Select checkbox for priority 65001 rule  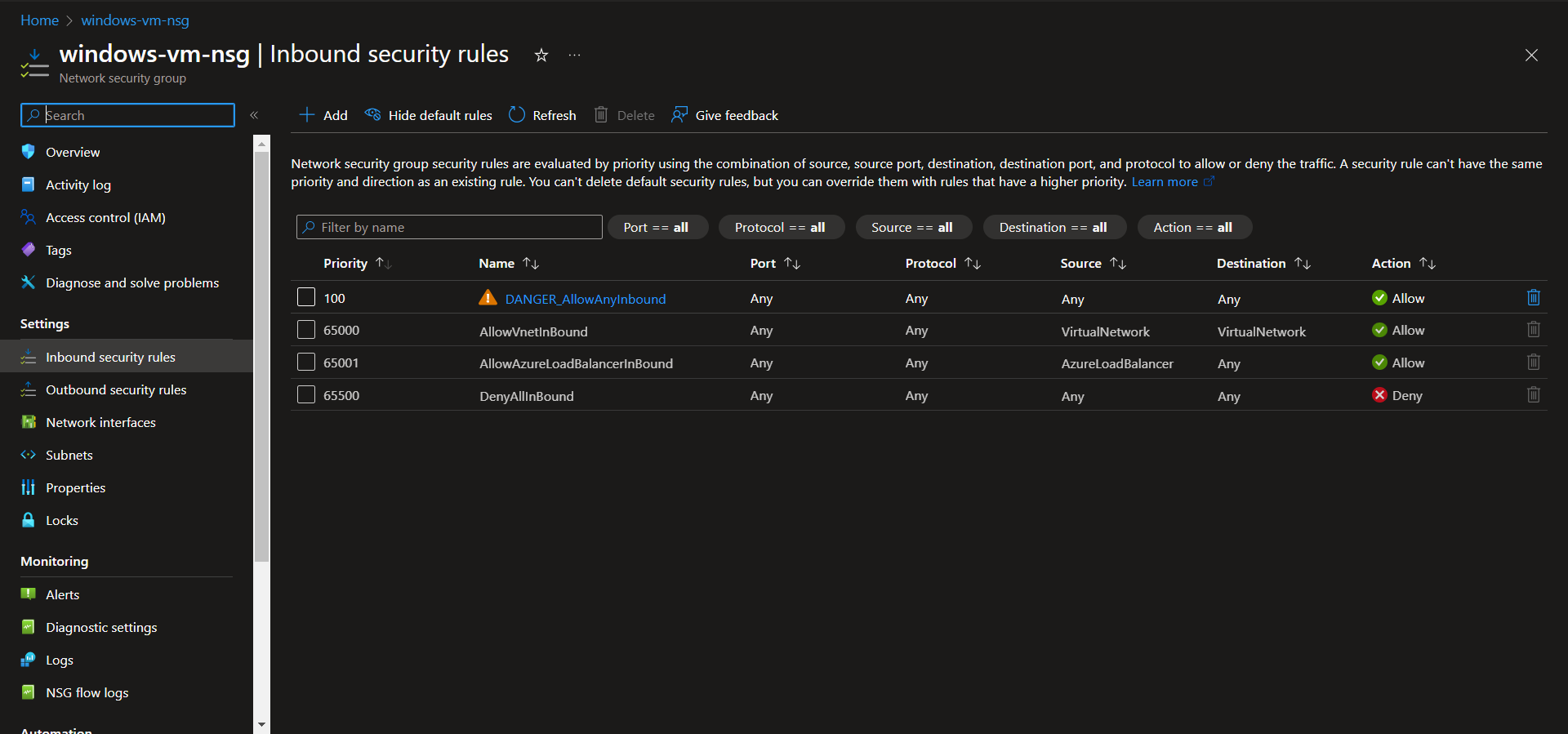point(306,363)
